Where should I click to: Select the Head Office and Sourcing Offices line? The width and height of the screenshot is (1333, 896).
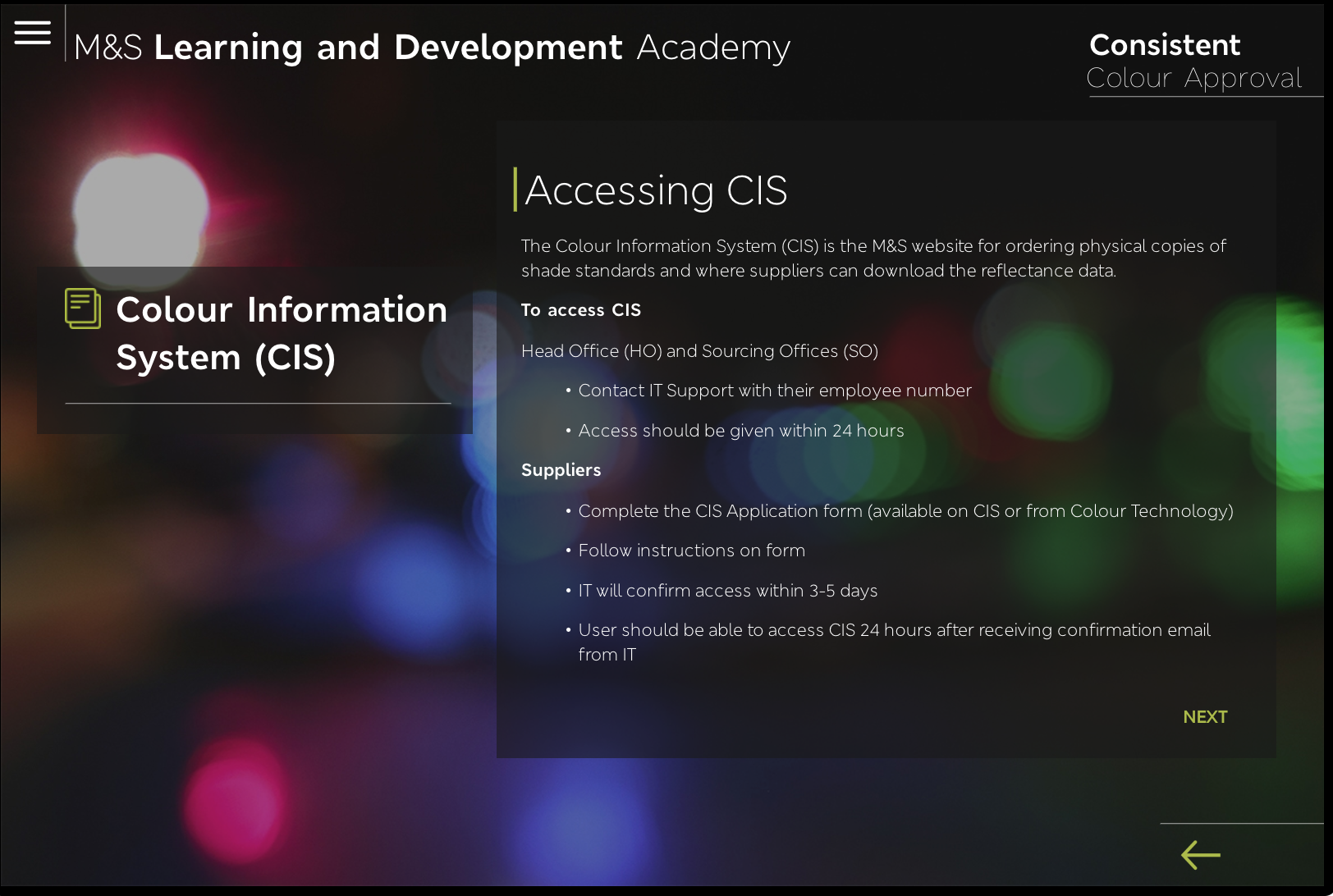[x=699, y=351]
